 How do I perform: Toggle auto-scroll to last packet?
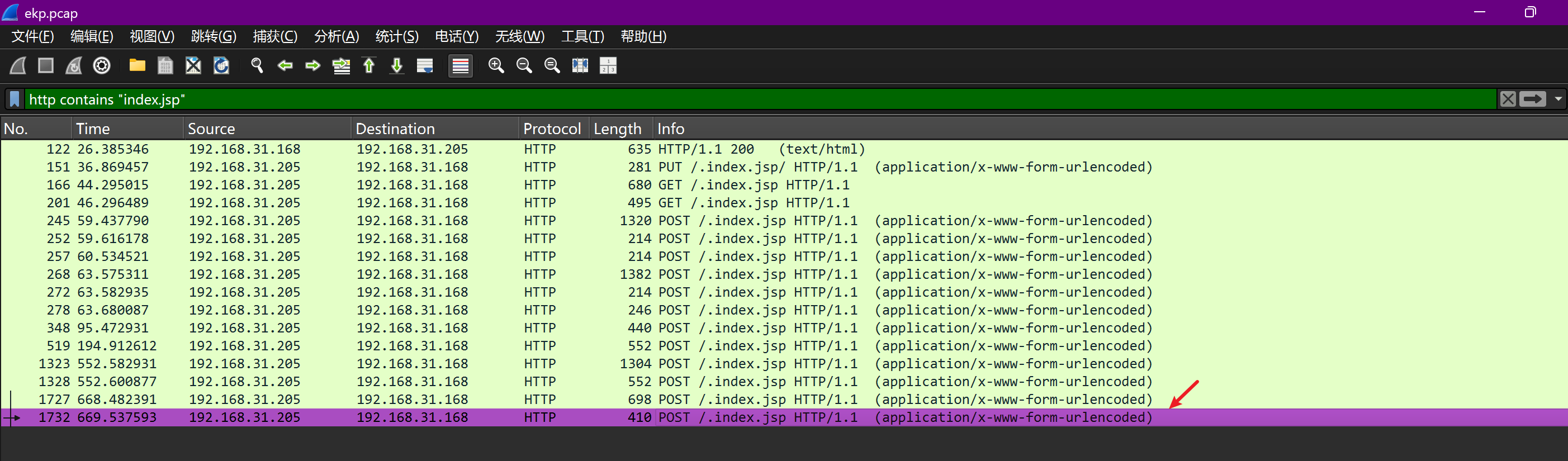click(x=425, y=66)
